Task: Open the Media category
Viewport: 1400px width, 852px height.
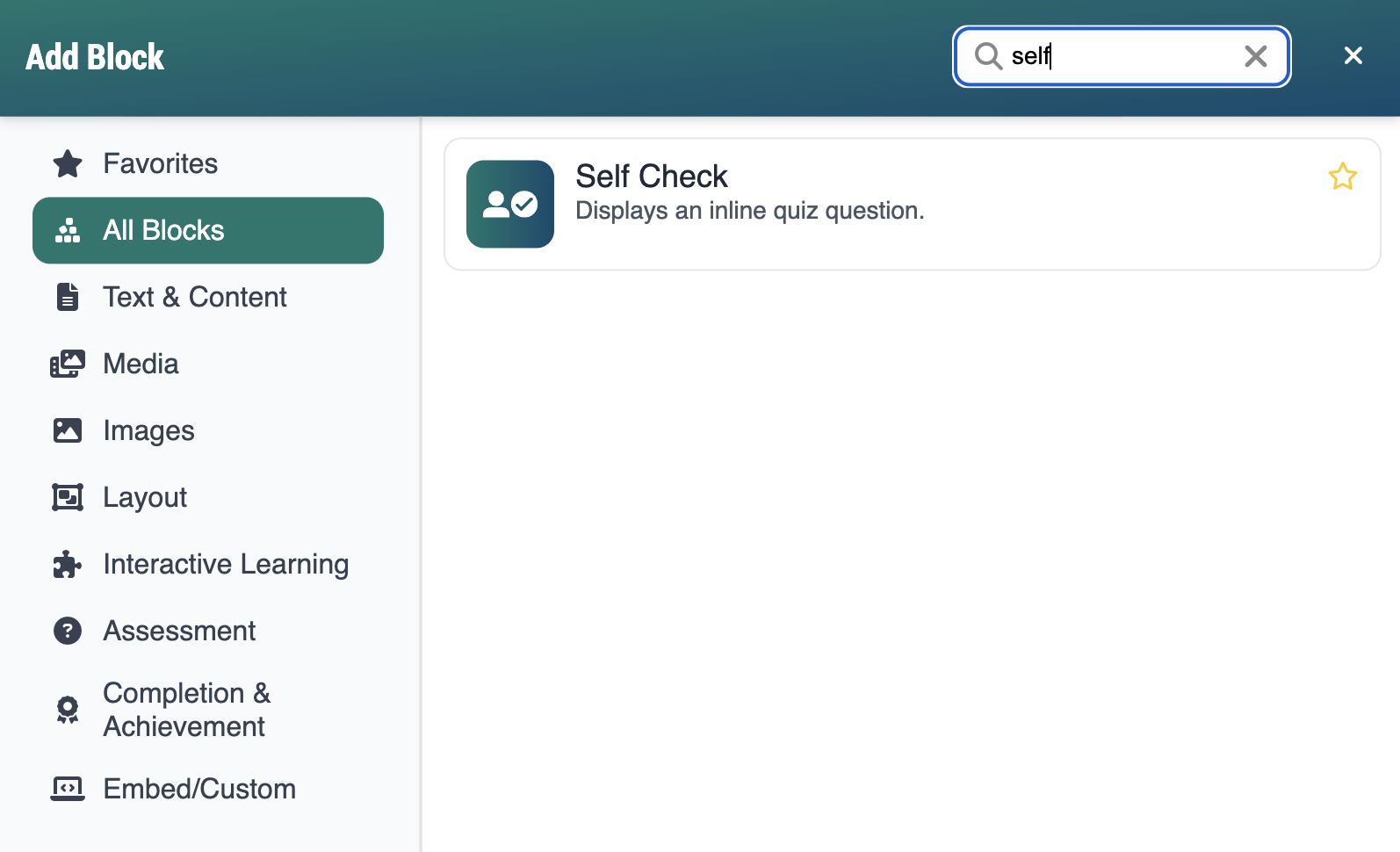Action: [208, 364]
